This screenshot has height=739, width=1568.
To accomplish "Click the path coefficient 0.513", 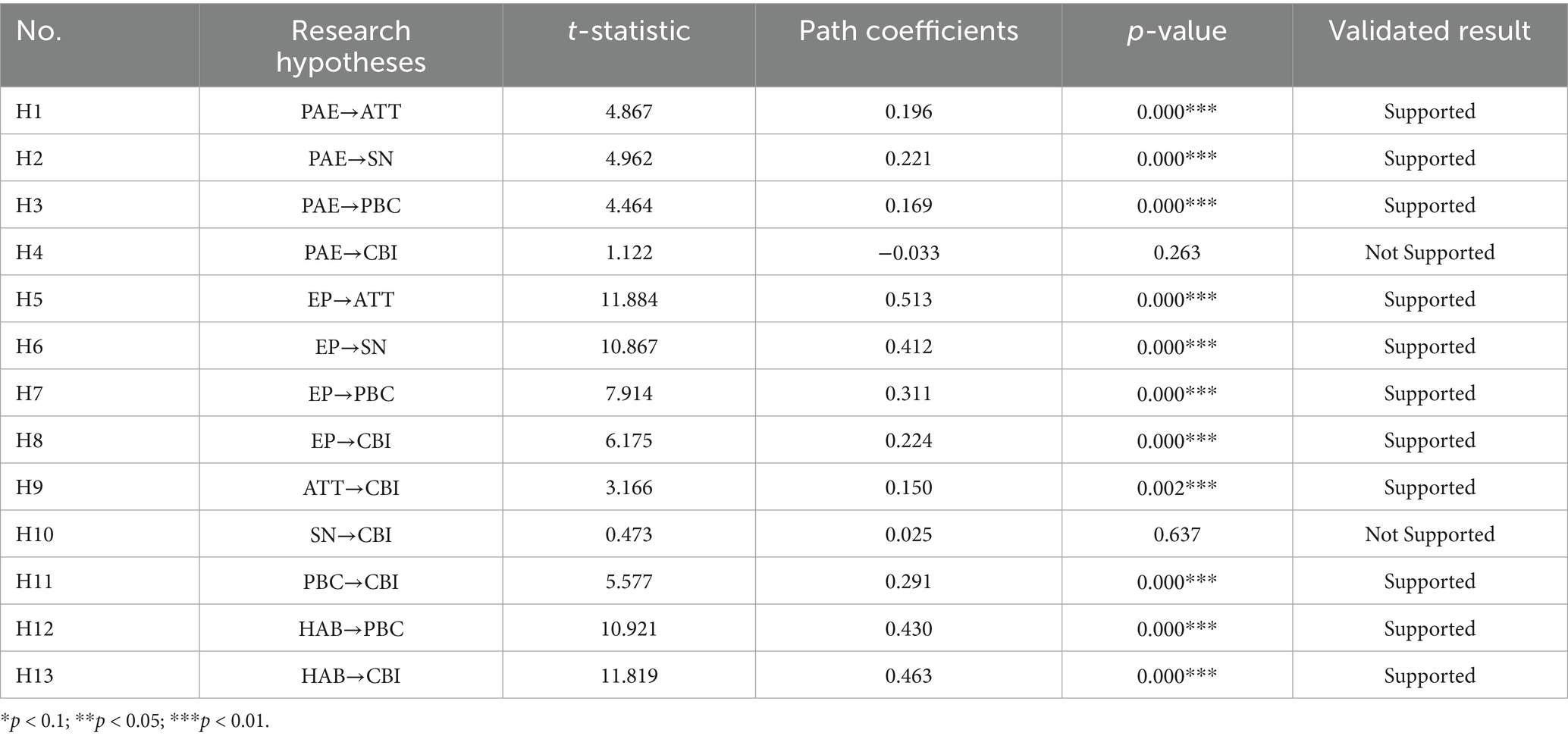I will click(908, 299).
